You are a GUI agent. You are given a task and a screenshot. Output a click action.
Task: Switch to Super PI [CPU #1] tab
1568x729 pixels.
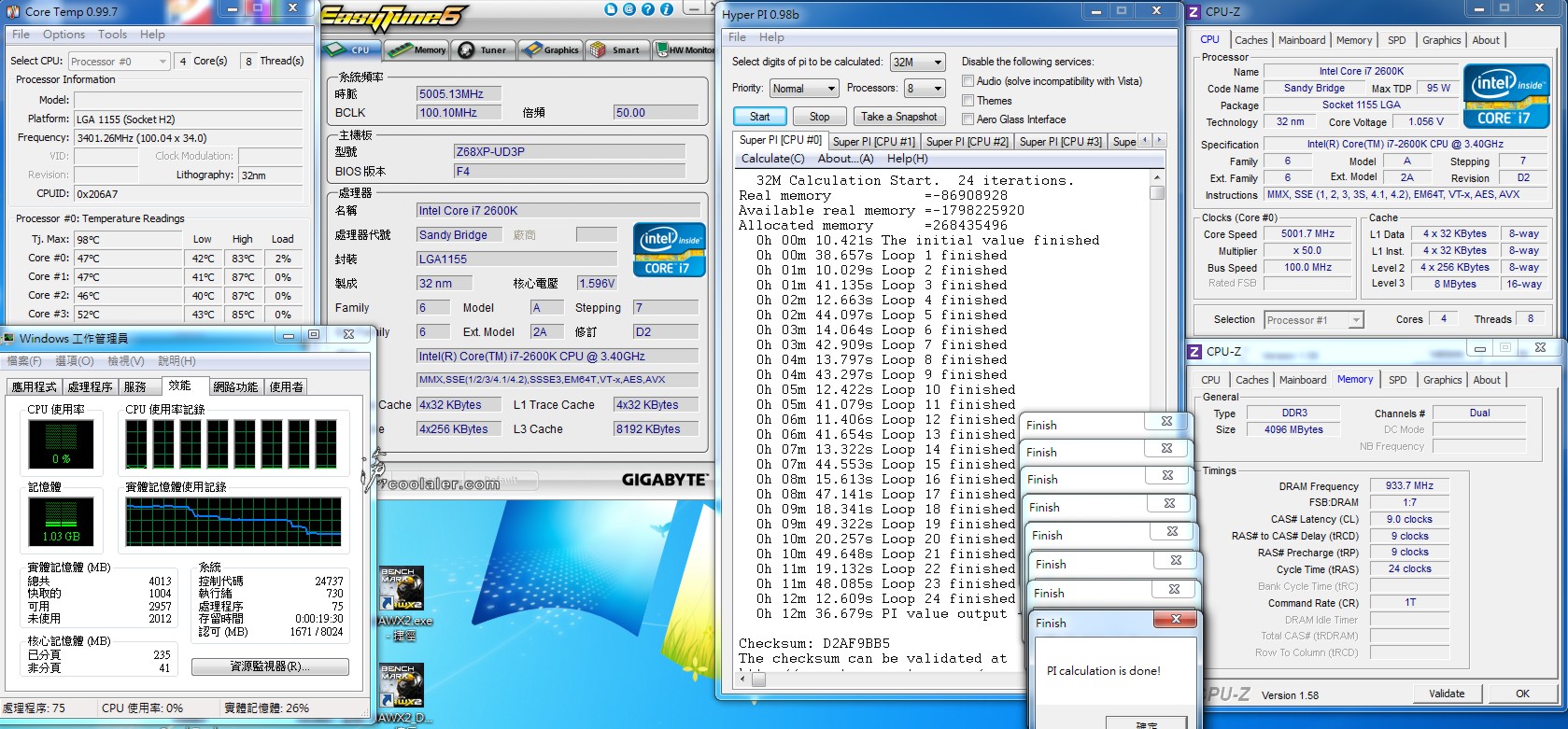tap(873, 142)
